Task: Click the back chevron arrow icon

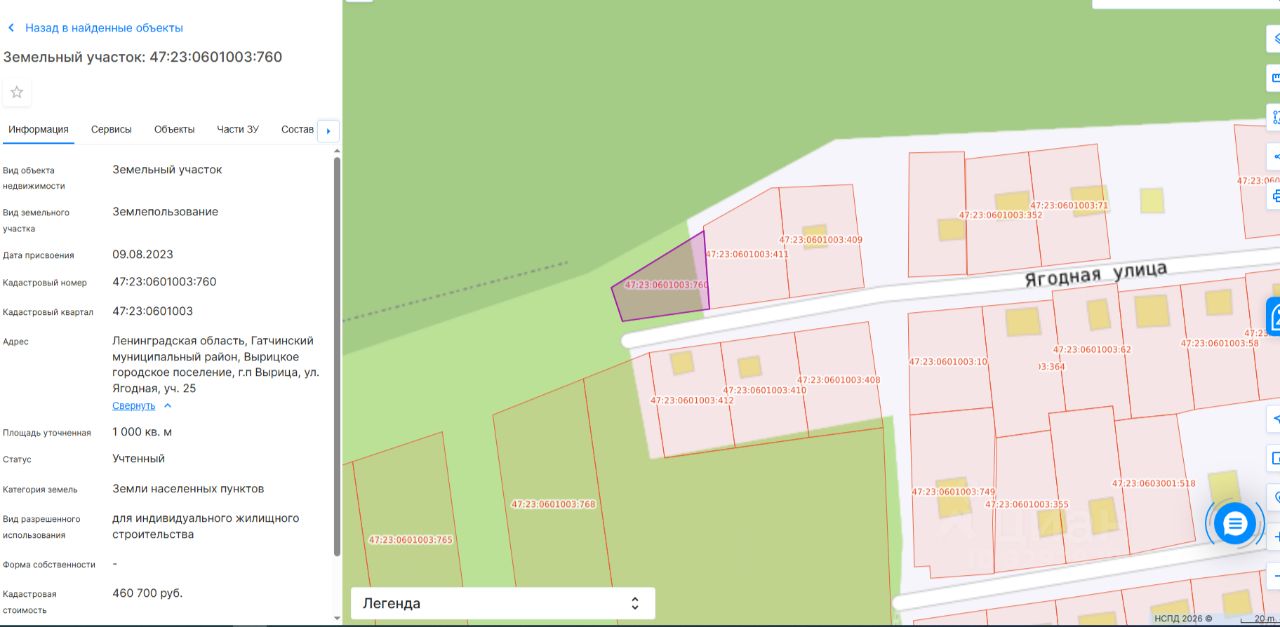Action: point(11,28)
